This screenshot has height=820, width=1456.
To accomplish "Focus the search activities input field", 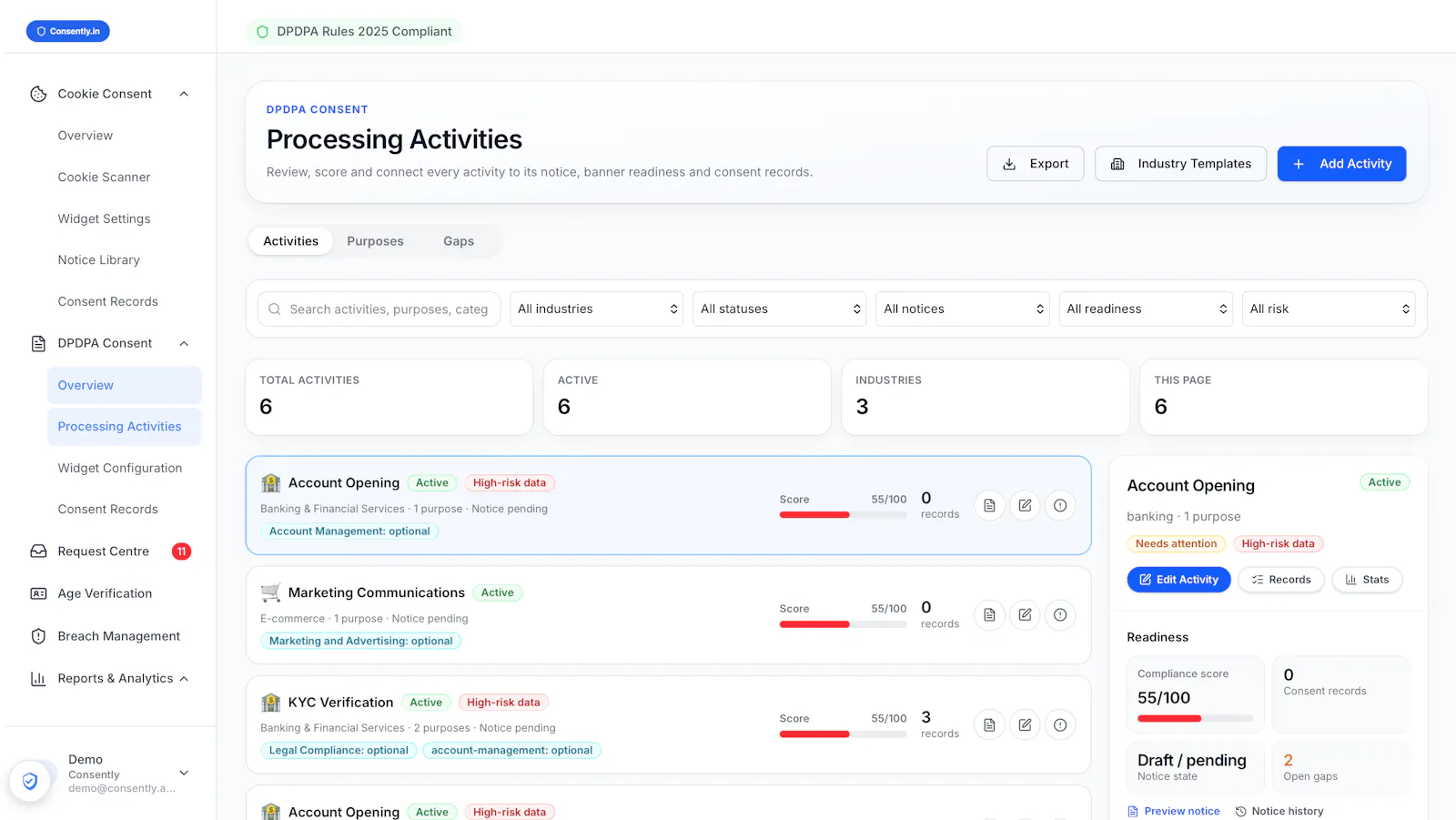I will pyautogui.click(x=379, y=309).
